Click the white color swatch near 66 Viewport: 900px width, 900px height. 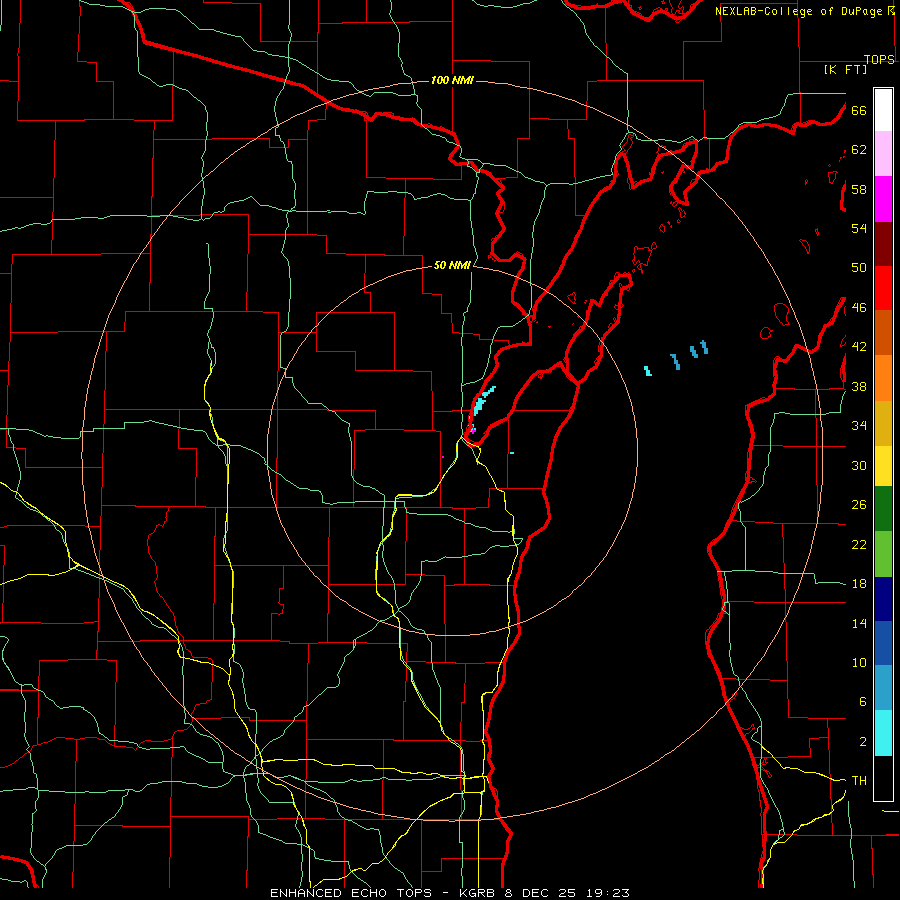pos(883,110)
